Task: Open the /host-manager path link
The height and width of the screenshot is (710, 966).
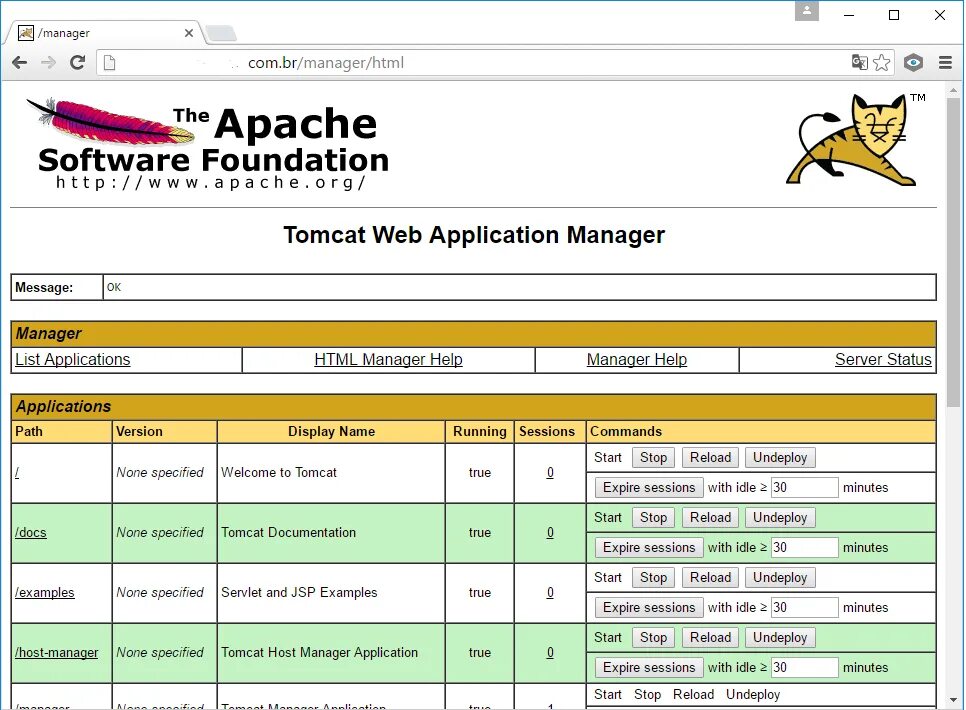Action: coord(57,652)
